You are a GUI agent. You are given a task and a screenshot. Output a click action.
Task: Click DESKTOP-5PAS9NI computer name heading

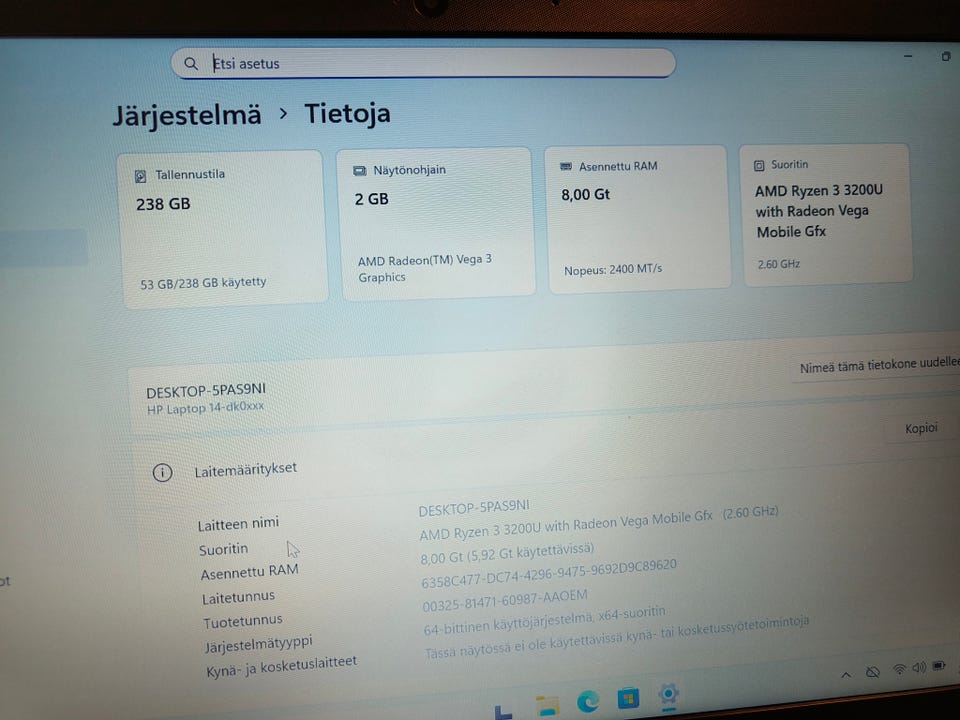point(206,391)
